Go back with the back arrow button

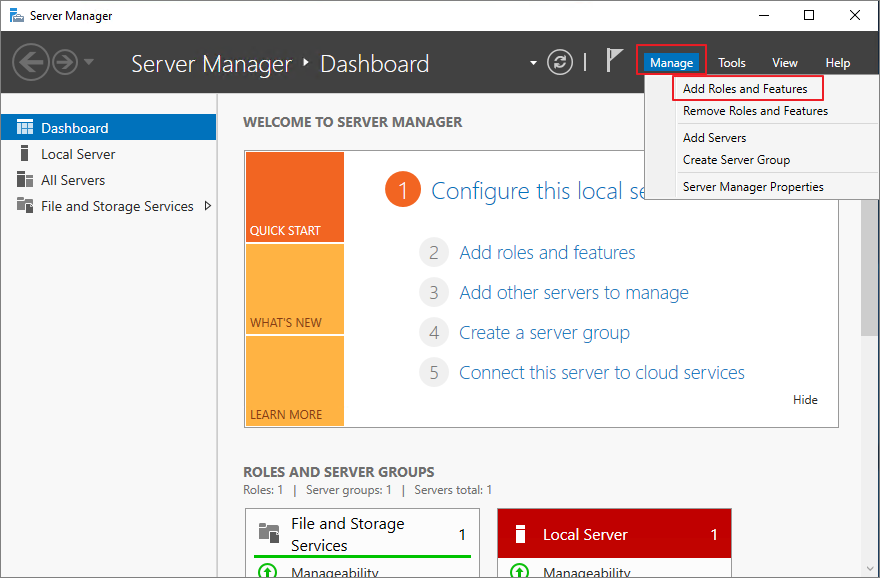coord(30,62)
